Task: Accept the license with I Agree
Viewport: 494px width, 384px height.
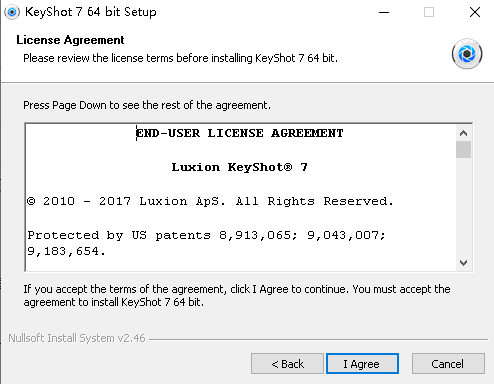Action: coord(362,364)
